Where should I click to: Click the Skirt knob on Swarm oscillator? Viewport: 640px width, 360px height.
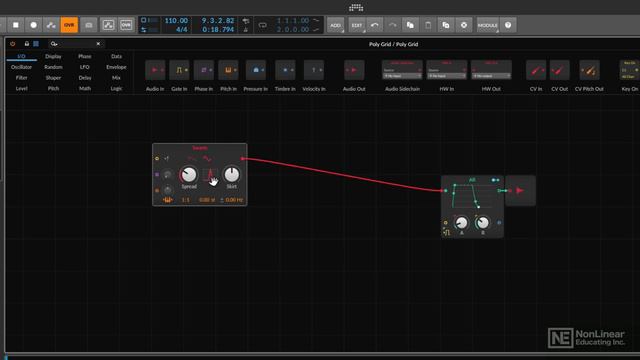(231, 175)
